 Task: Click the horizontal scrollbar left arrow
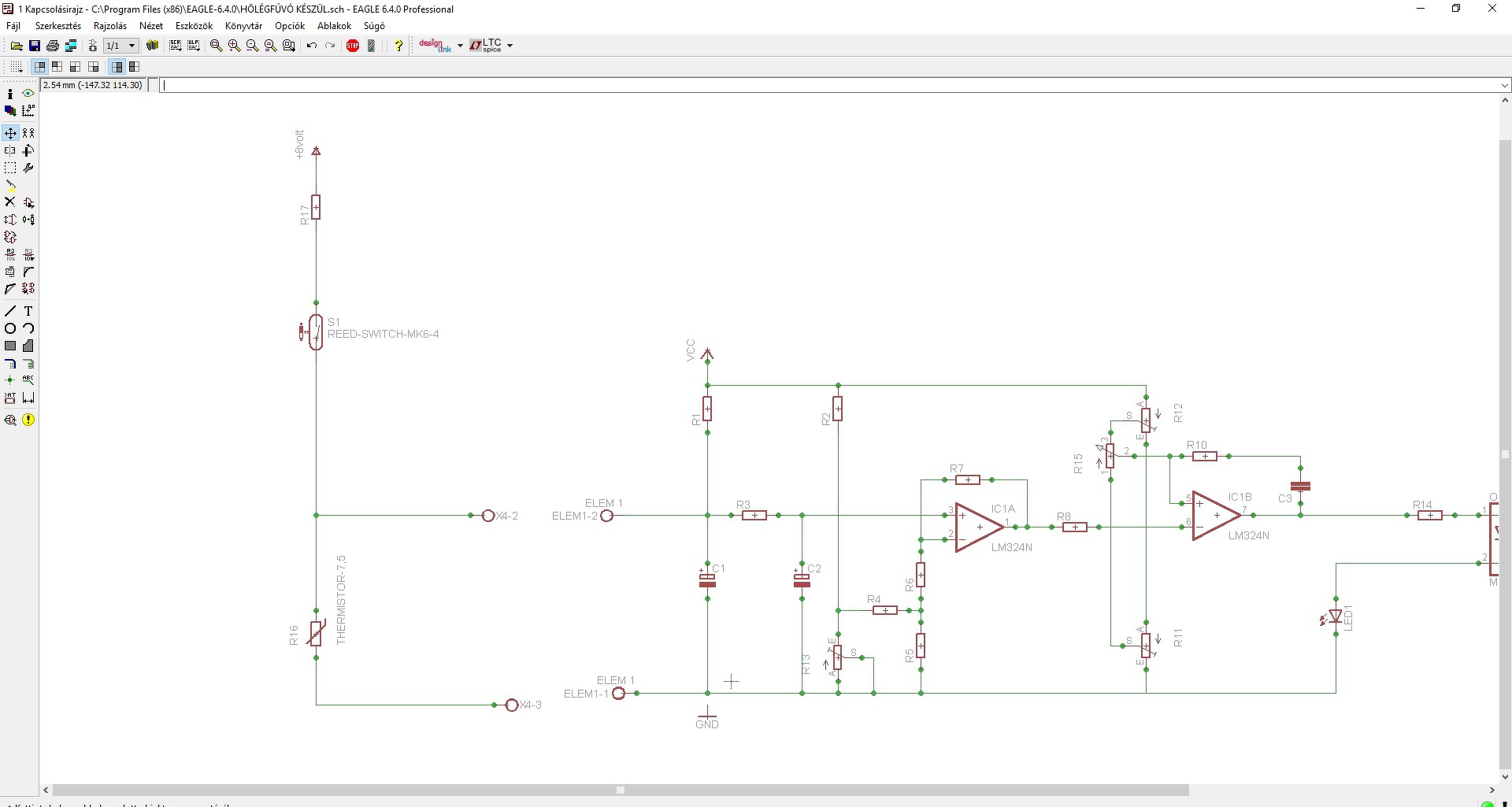(x=46, y=790)
